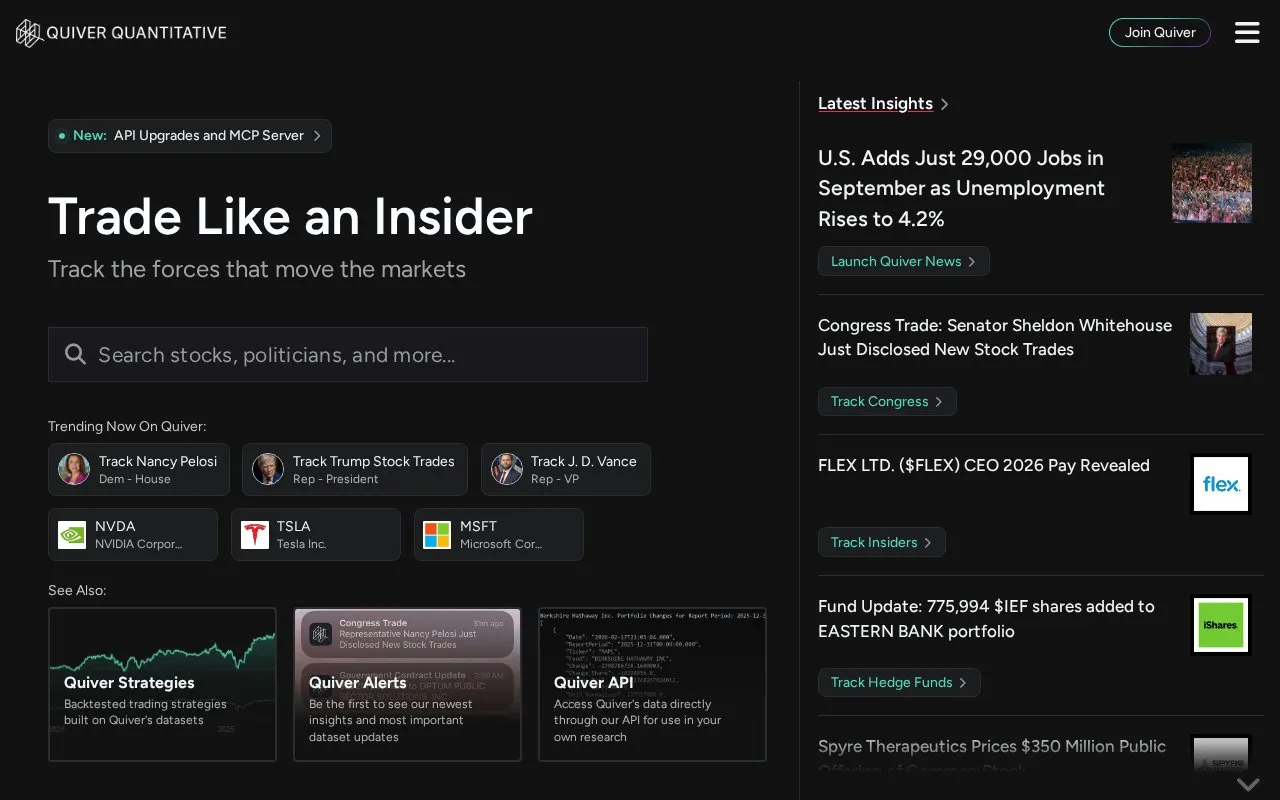1280x800 pixels.
Task: Click the chevron on Track Insiders
Action: (927, 542)
